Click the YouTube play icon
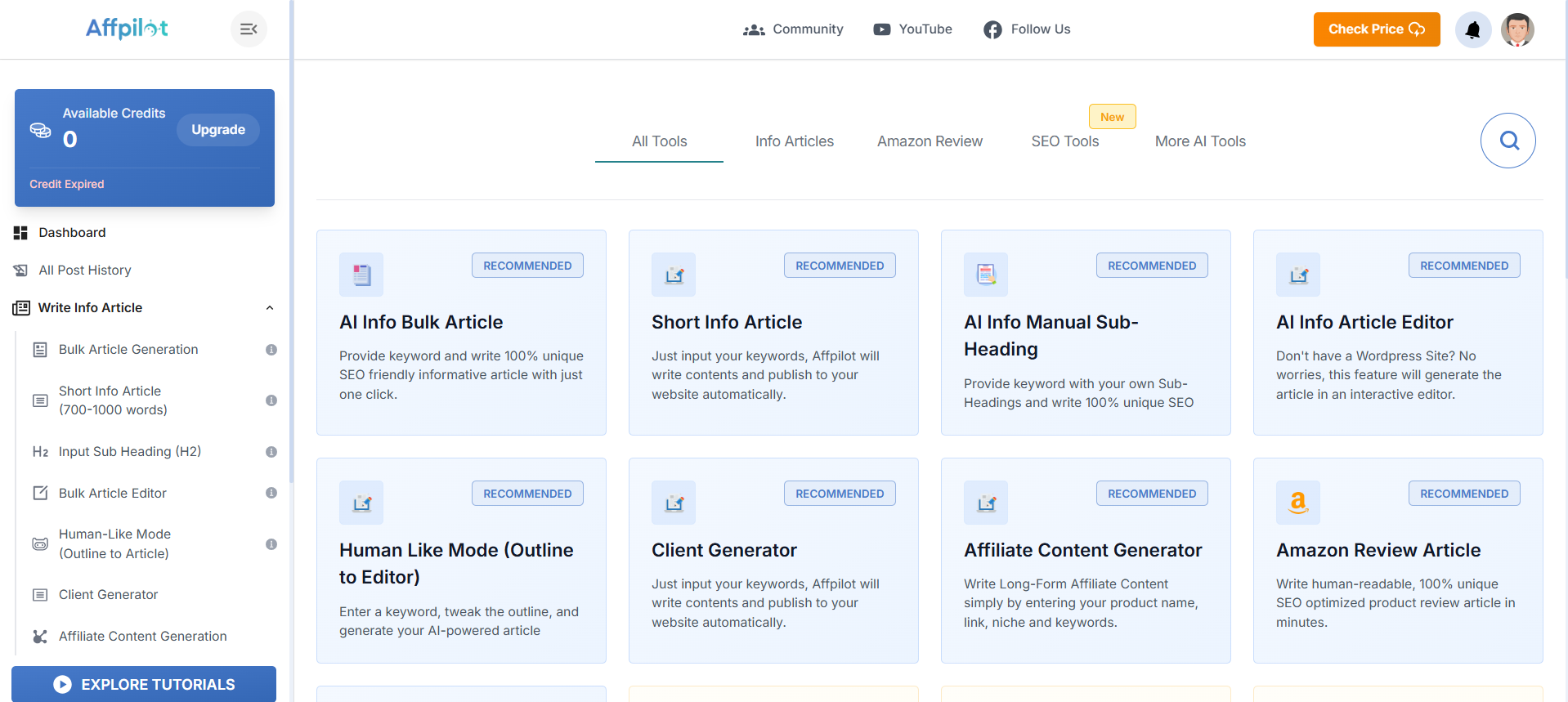This screenshot has width=1568, height=702. coord(882,29)
